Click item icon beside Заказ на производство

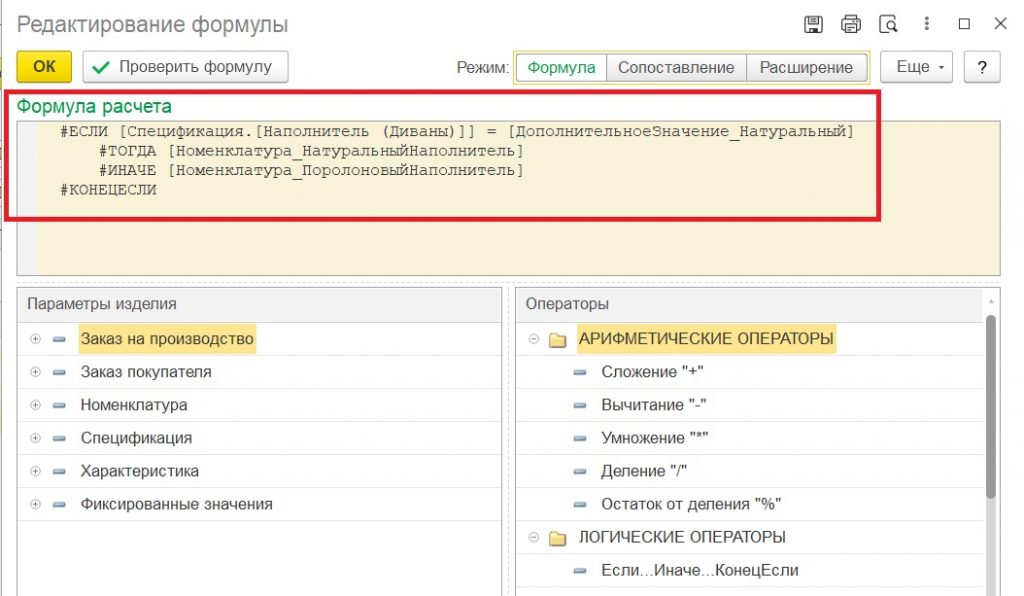click(x=59, y=339)
